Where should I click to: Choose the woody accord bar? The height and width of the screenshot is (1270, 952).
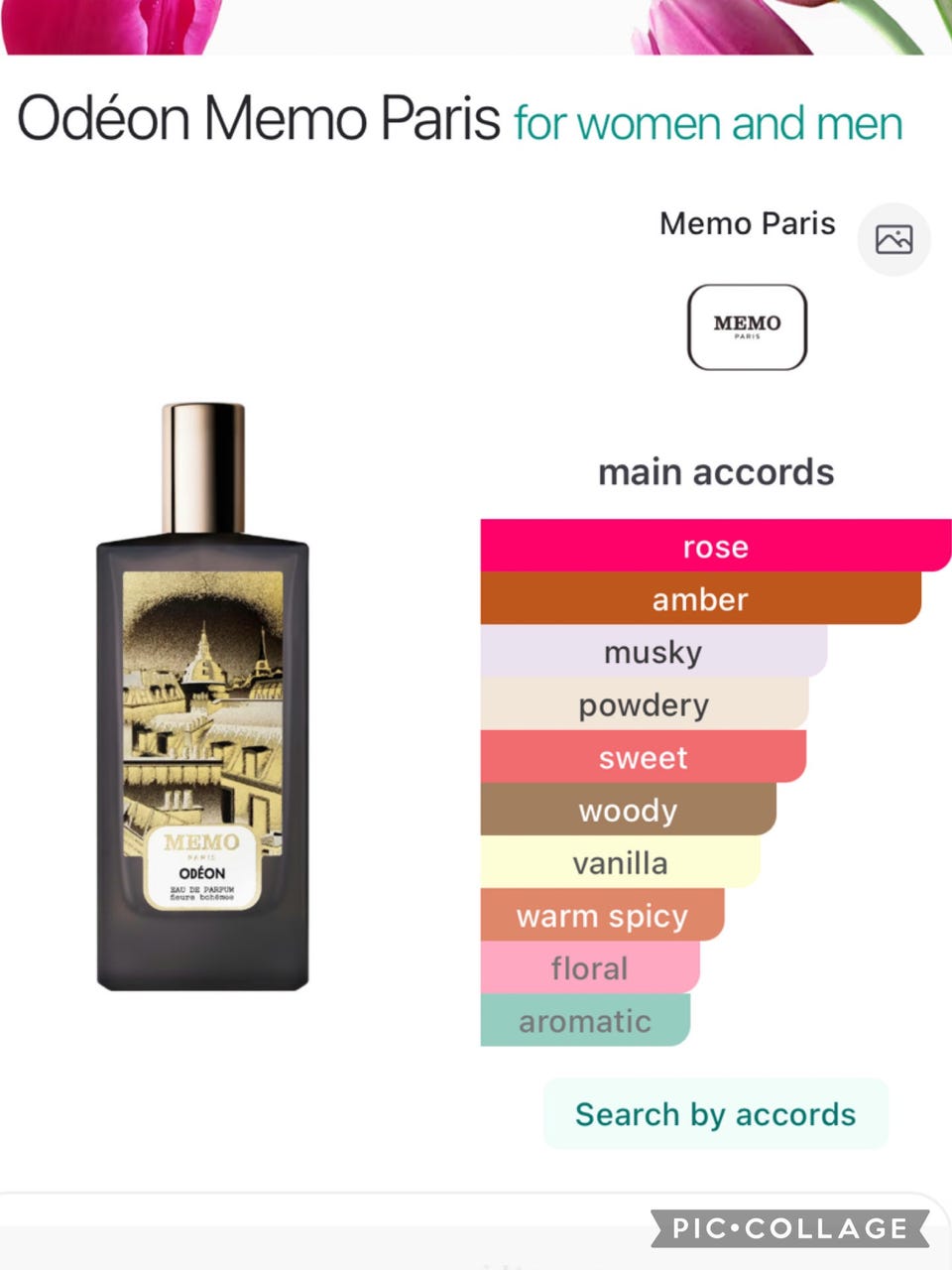pyautogui.click(x=629, y=809)
